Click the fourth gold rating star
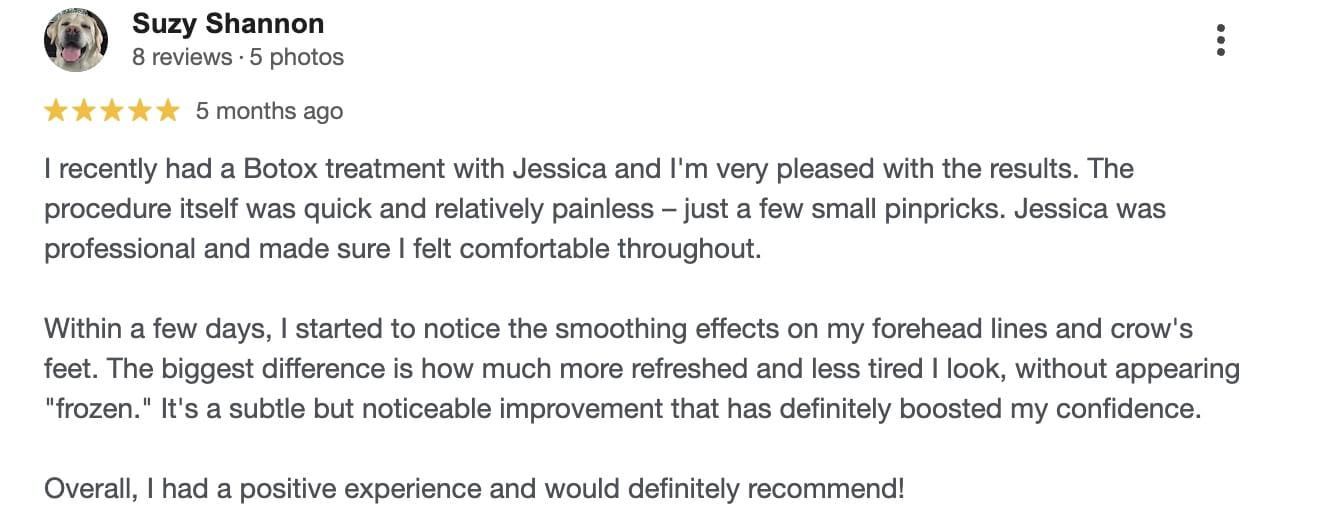 point(140,111)
